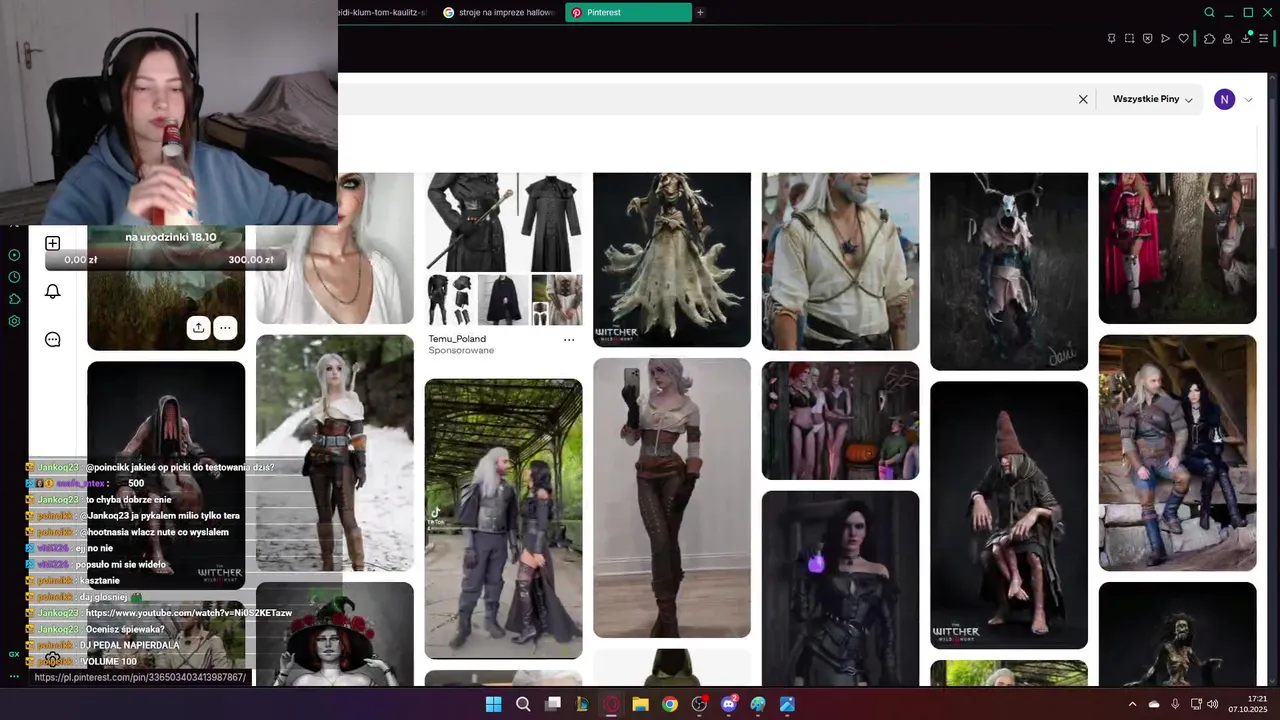Show hidden system tray icons chevron
The image size is (1280, 720).
pos(1132,704)
